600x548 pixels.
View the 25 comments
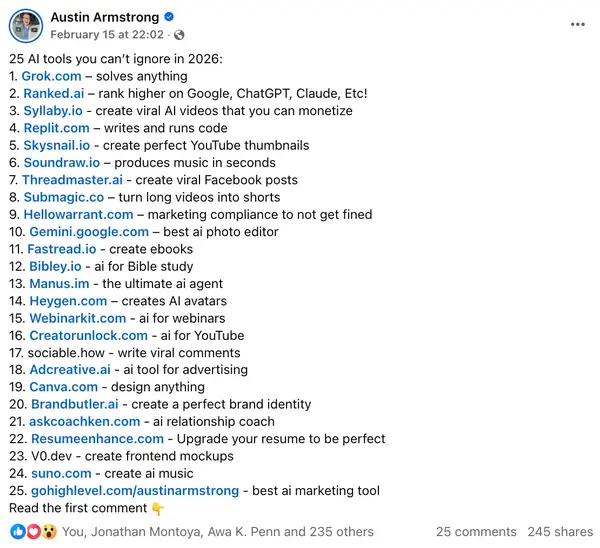click(x=475, y=531)
